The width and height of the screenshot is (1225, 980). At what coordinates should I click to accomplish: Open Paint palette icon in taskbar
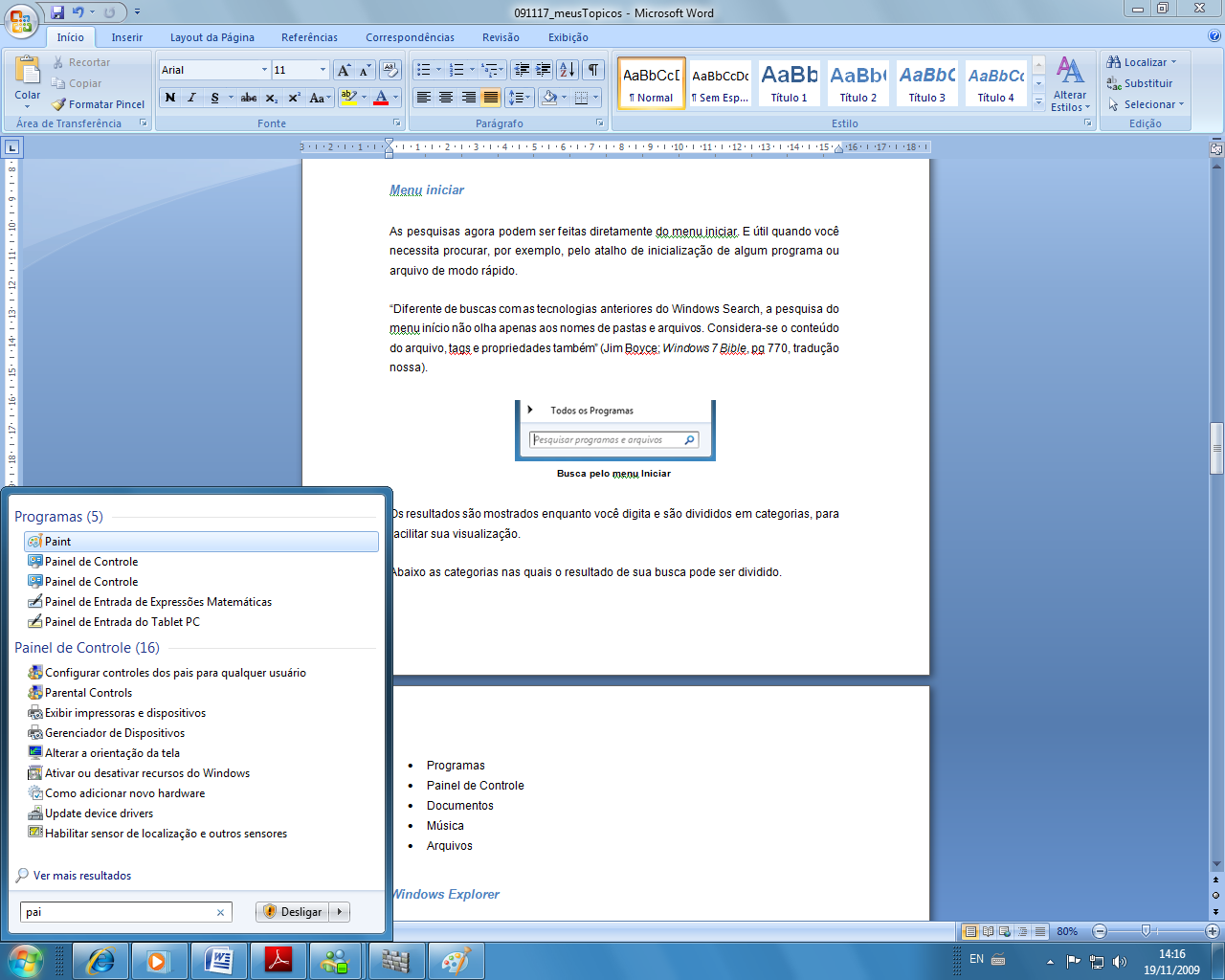pyautogui.click(x=456, y=961)
